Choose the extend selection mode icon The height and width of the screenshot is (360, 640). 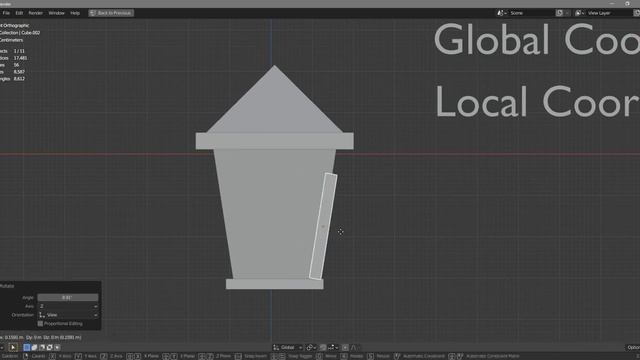point(34,347)
